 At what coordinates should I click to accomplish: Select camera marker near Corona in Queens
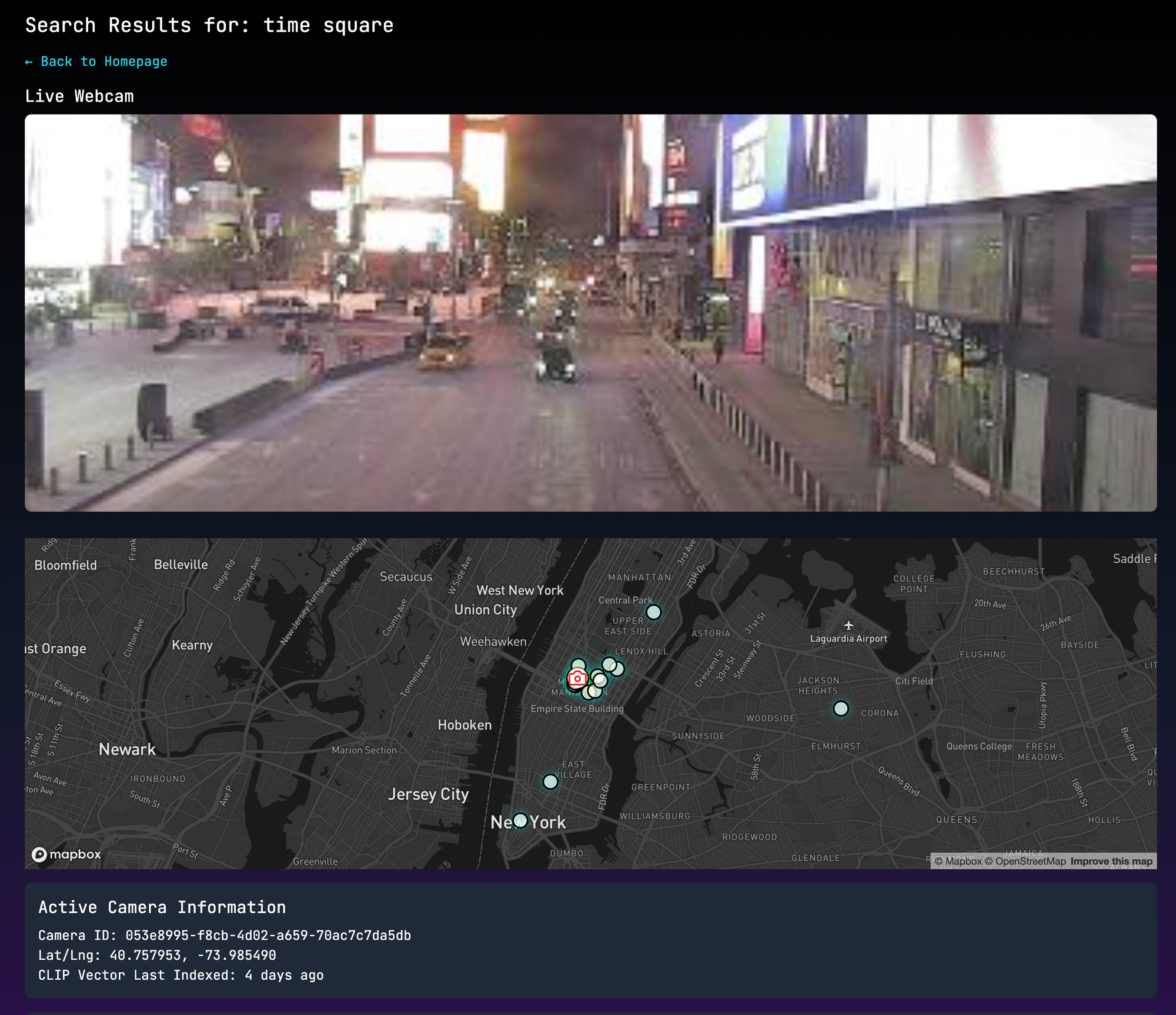coord(841,709)
